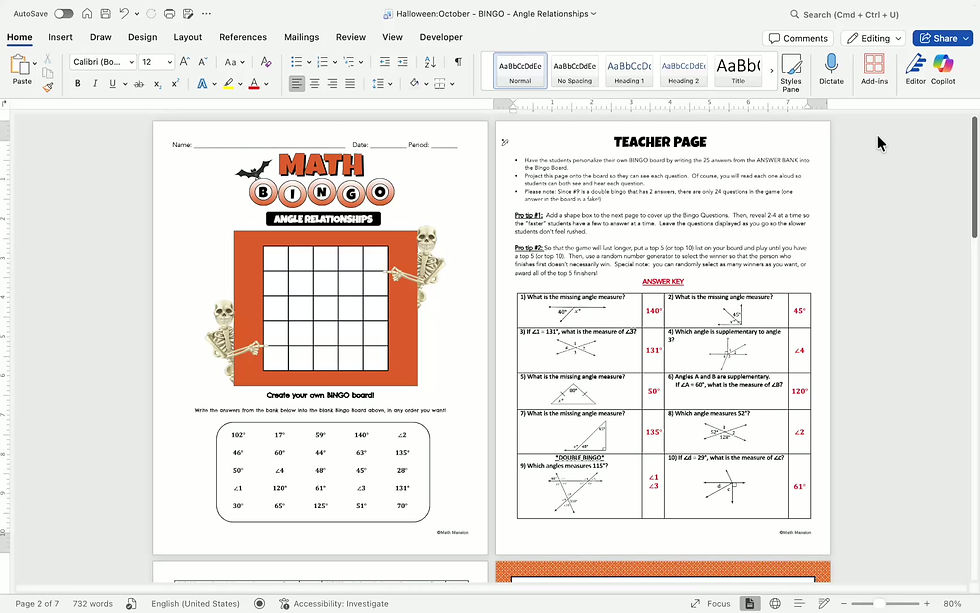This screenshot has height=613, width=980.
Task: Select Align Left
Action: click(297, 83)
